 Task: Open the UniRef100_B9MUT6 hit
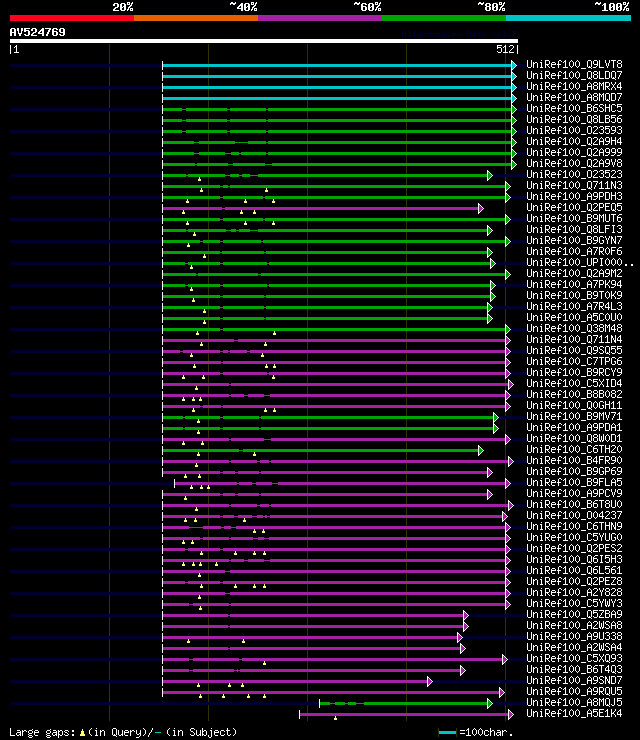point(574,219)
